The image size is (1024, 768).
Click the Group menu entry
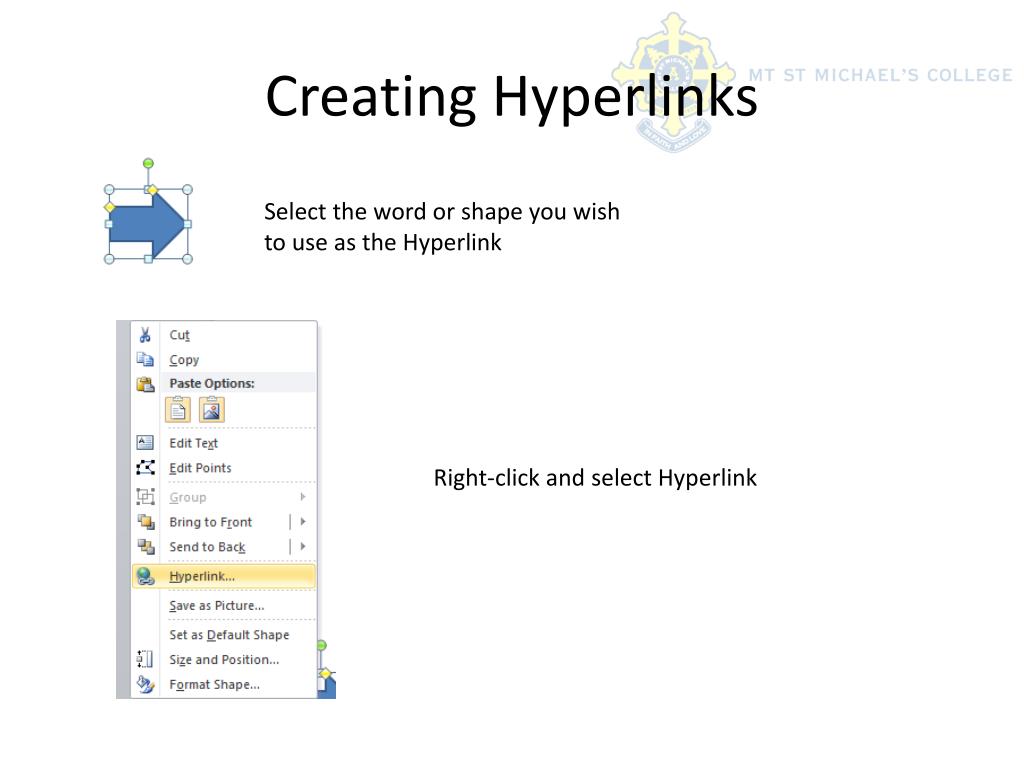pyautogui.click(x=224, y=497)
